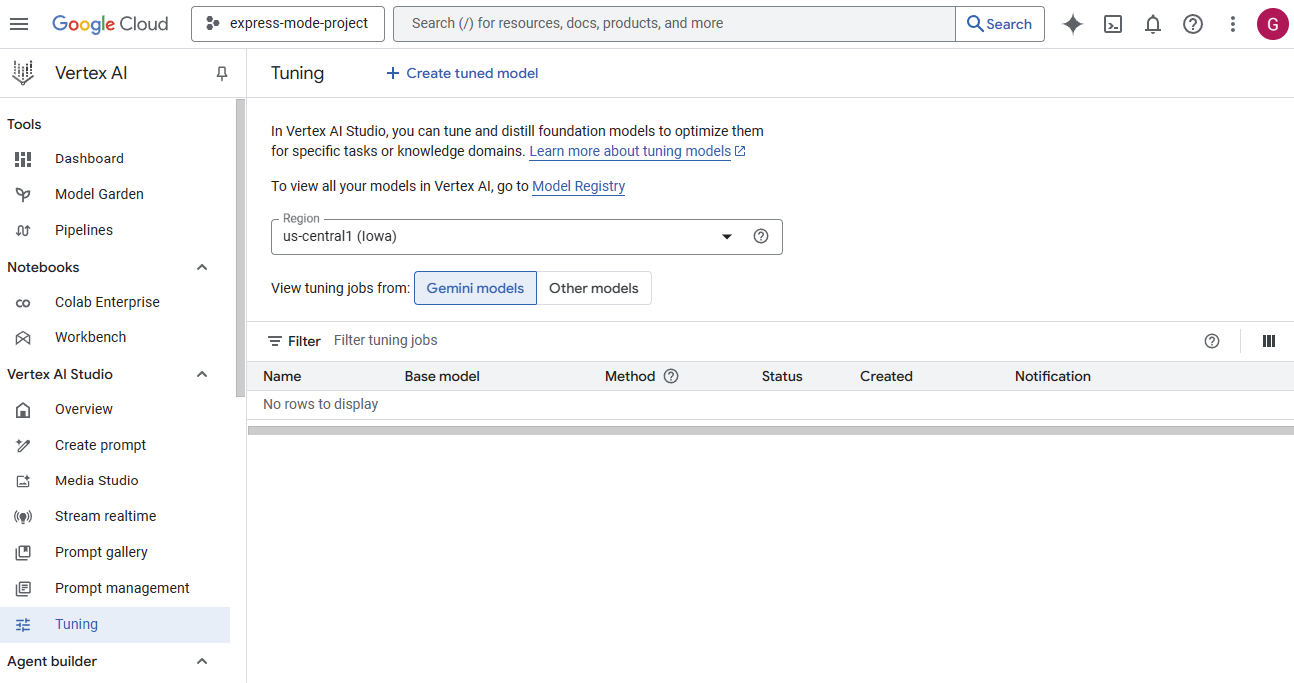Activate Cloud Shell terminal icon
This screenshot has height=683, width=1294.
coord(1113,24)
